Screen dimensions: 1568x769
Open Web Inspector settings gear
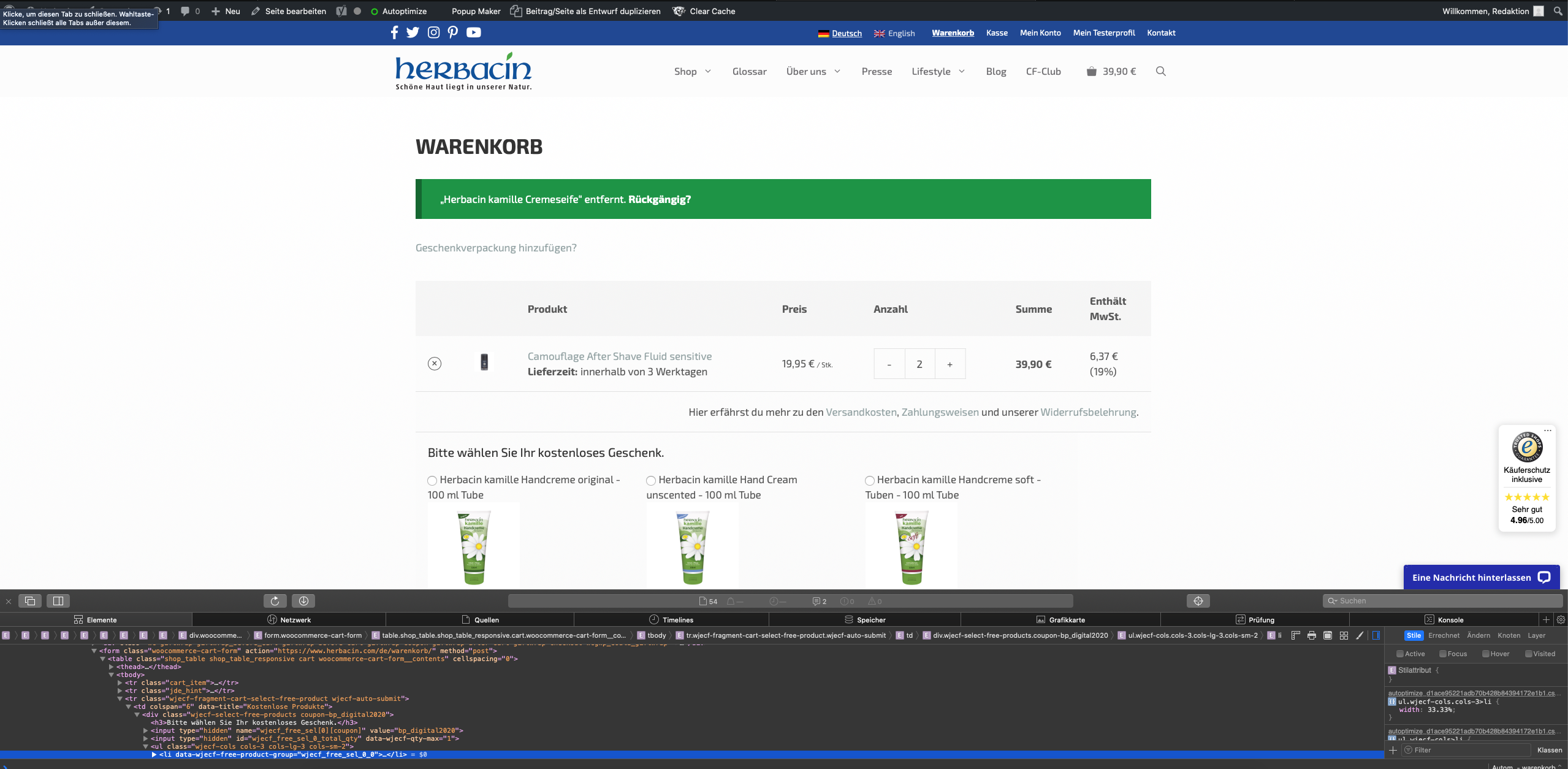1561,619
